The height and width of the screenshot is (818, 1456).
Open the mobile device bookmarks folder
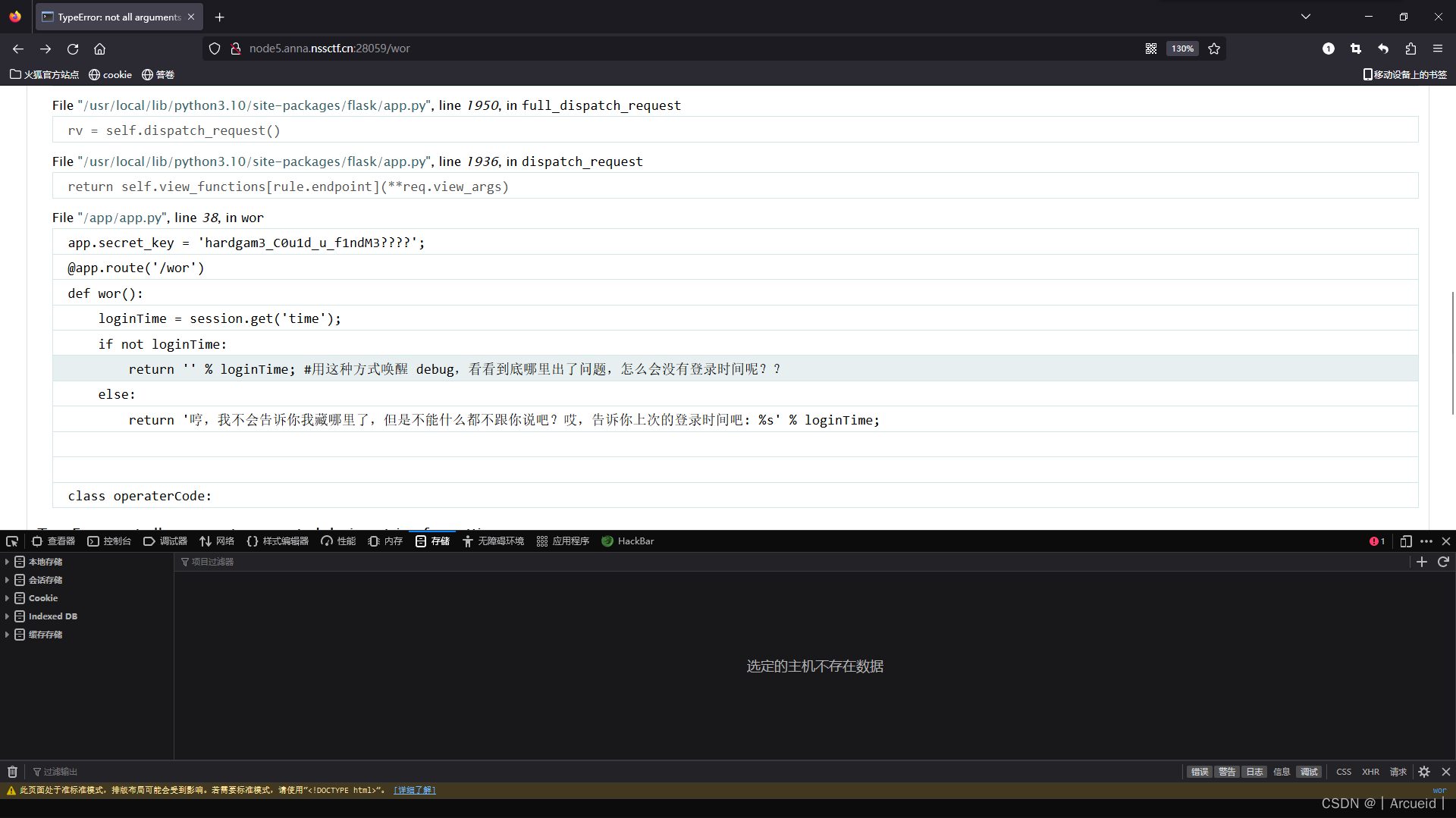1405,74
